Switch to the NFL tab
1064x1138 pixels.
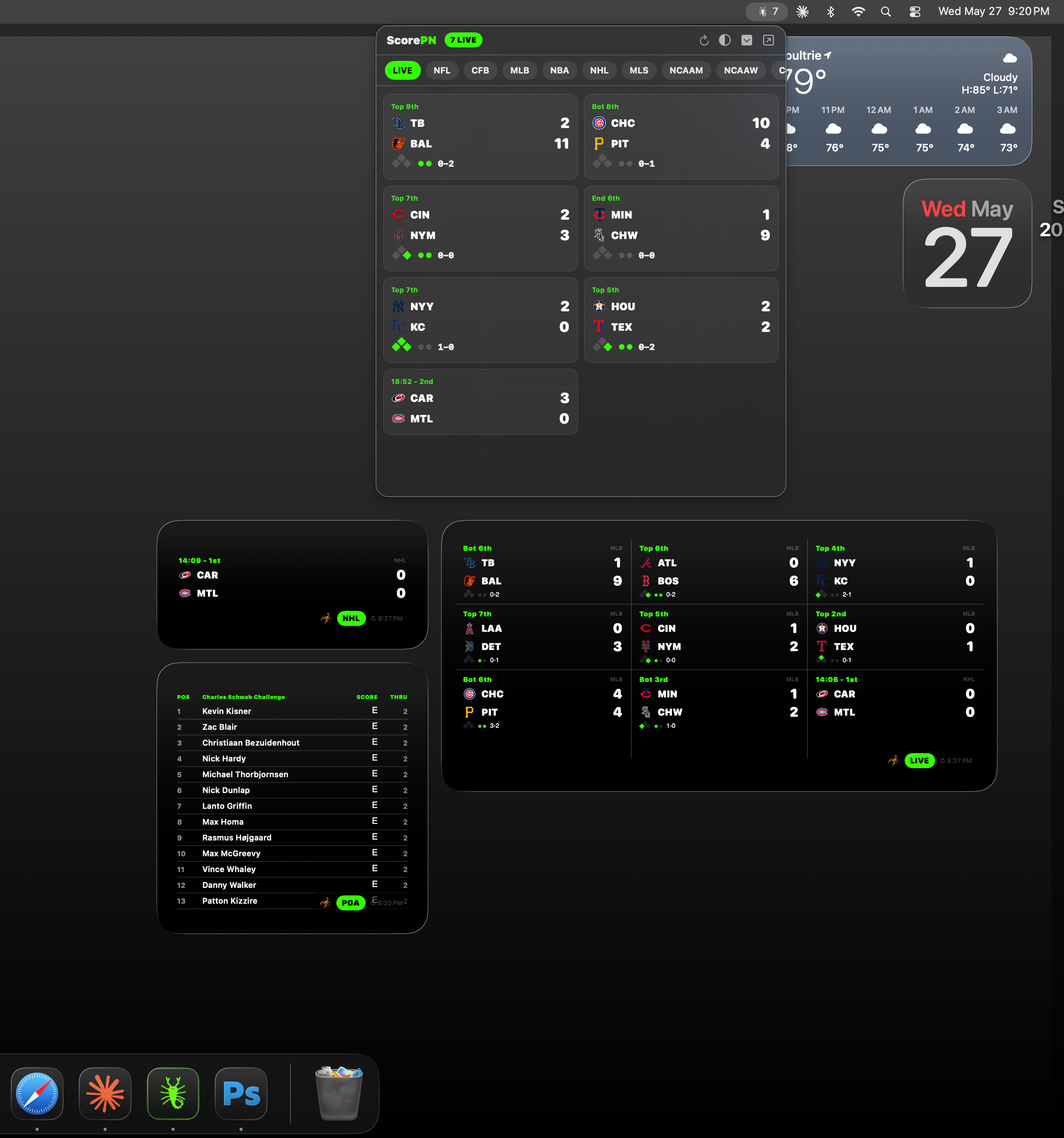442,70
